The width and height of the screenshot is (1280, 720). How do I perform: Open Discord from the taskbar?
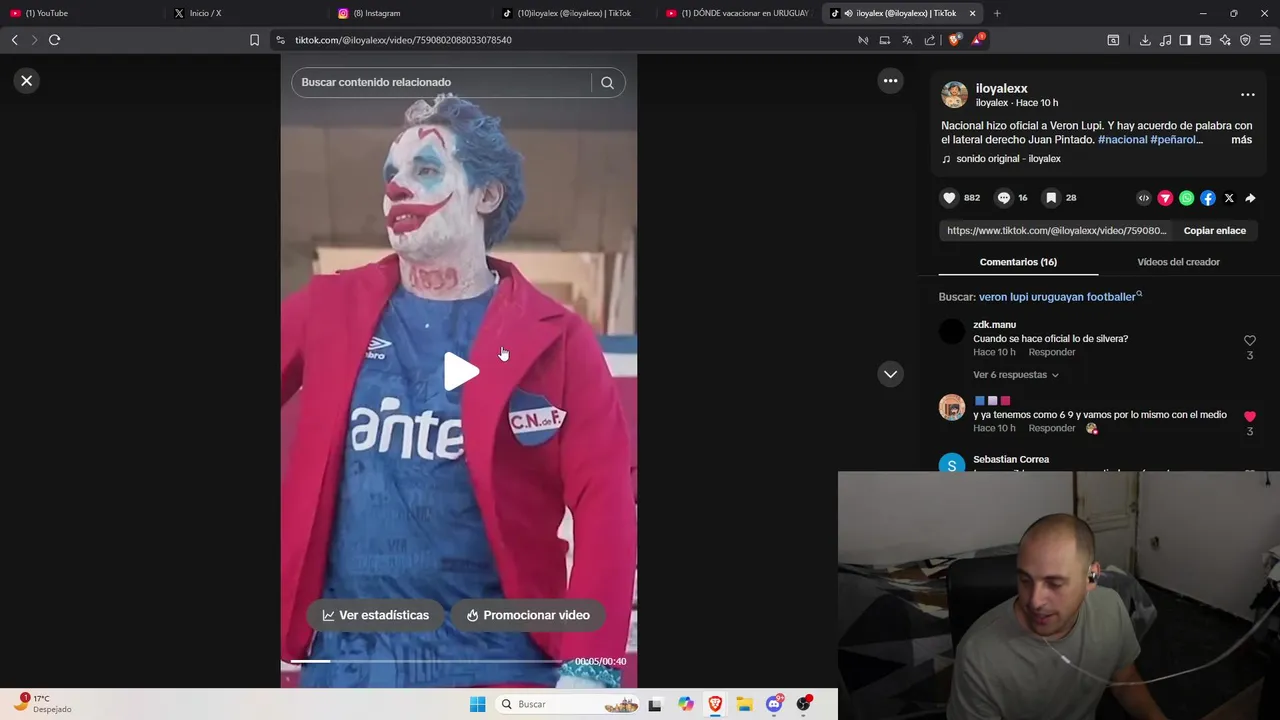774,704
